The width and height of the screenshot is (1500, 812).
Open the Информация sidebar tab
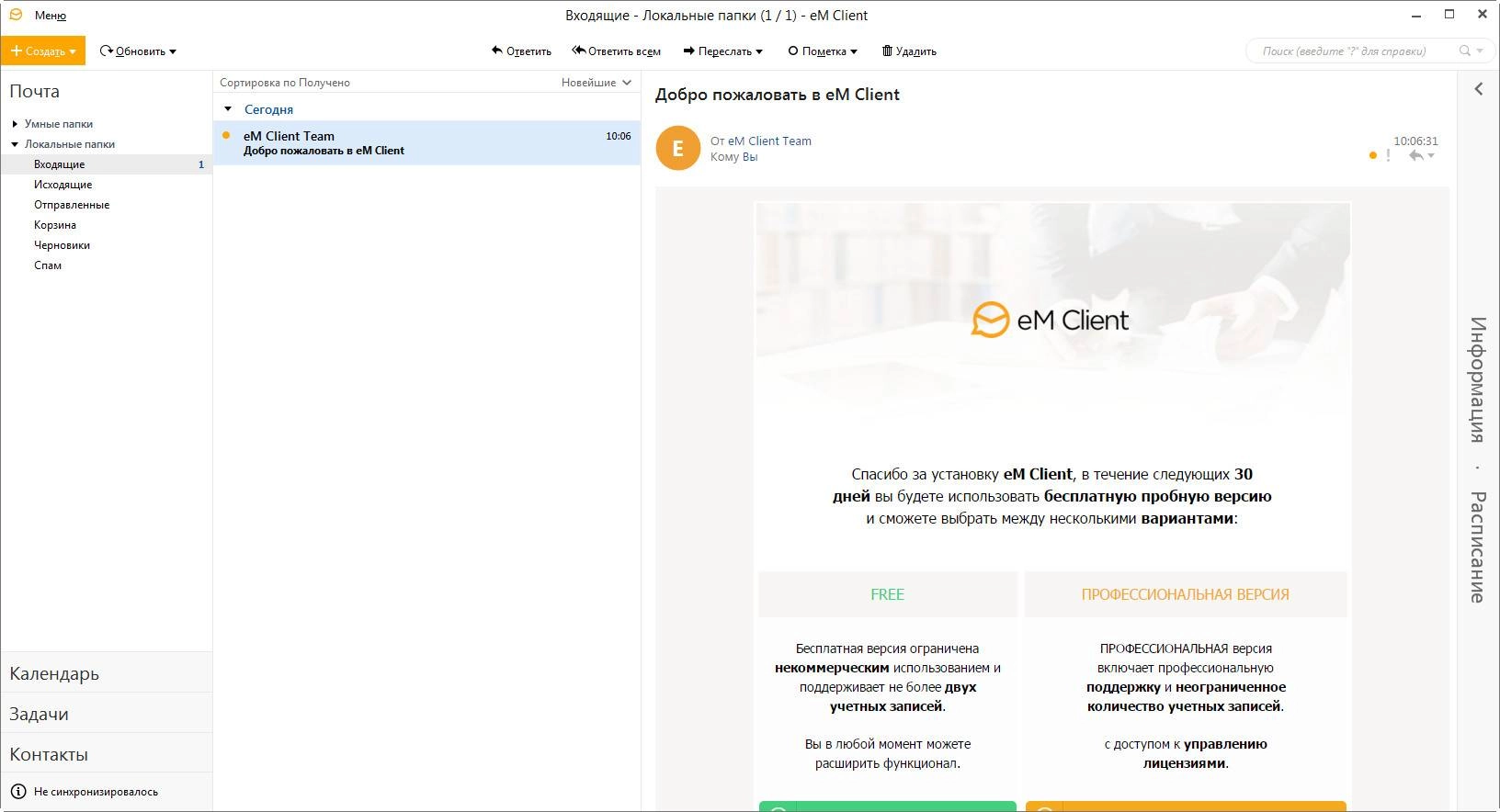(x=1478, y=379)
